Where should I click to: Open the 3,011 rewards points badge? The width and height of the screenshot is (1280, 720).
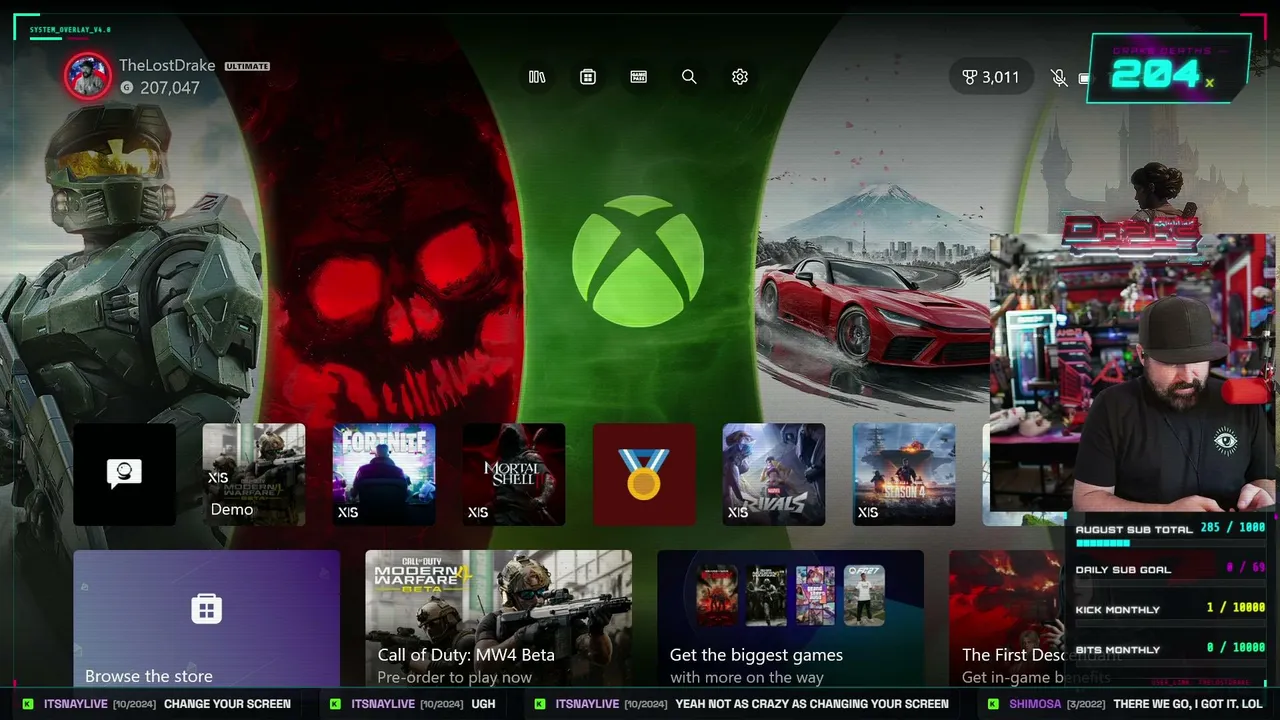(991, 77)
